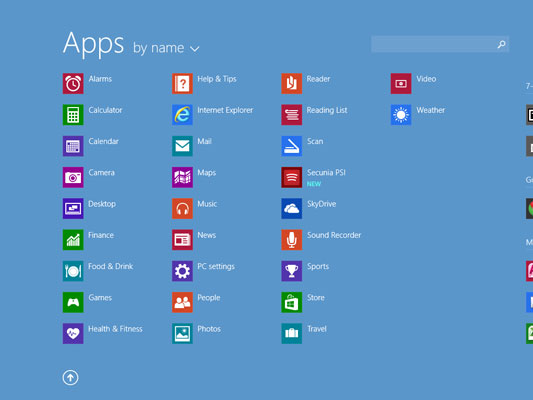Image resolution: width=533 pixels, height=400 pixels.
Task: Open Health & Fitness app icon
Action: [x=73, y=333]
